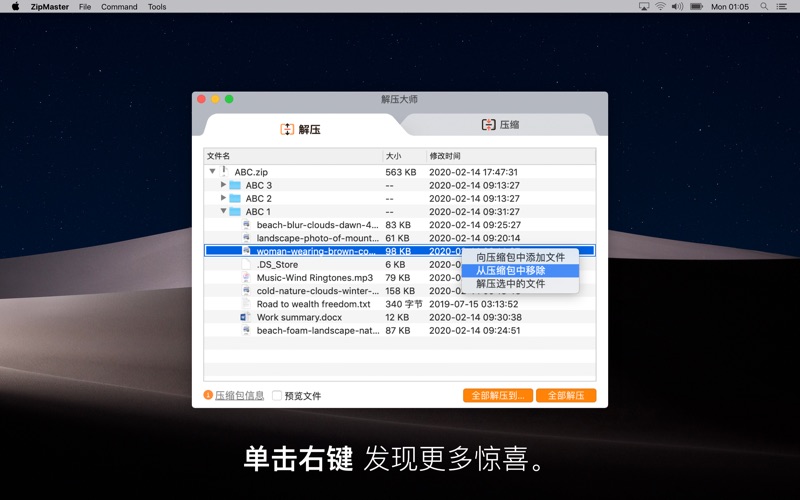800x500 pixels.
Task: Sort by 修改时间 column header
Action: click(511, 156)
